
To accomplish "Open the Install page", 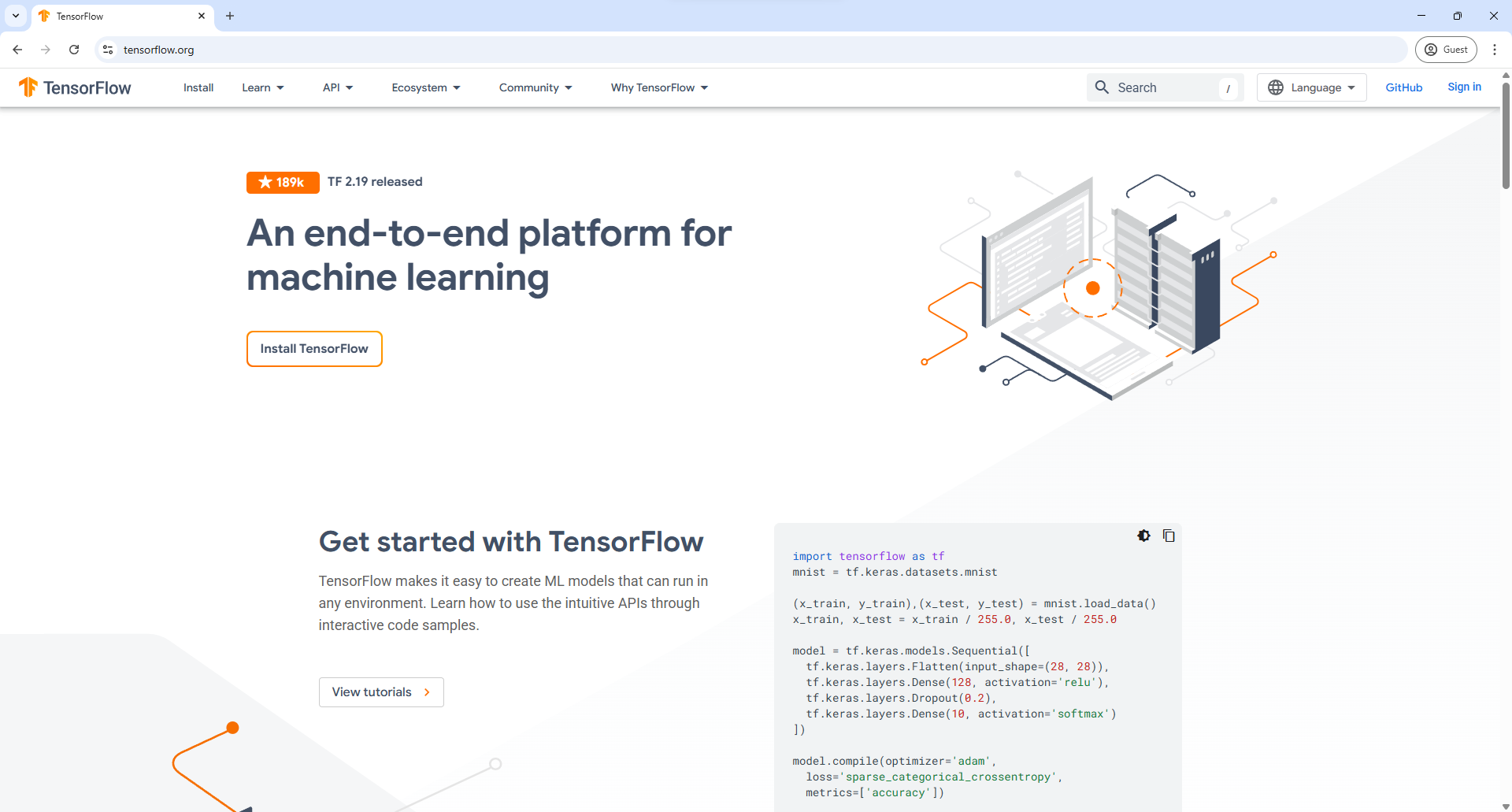I will click(x=198, y=87).
